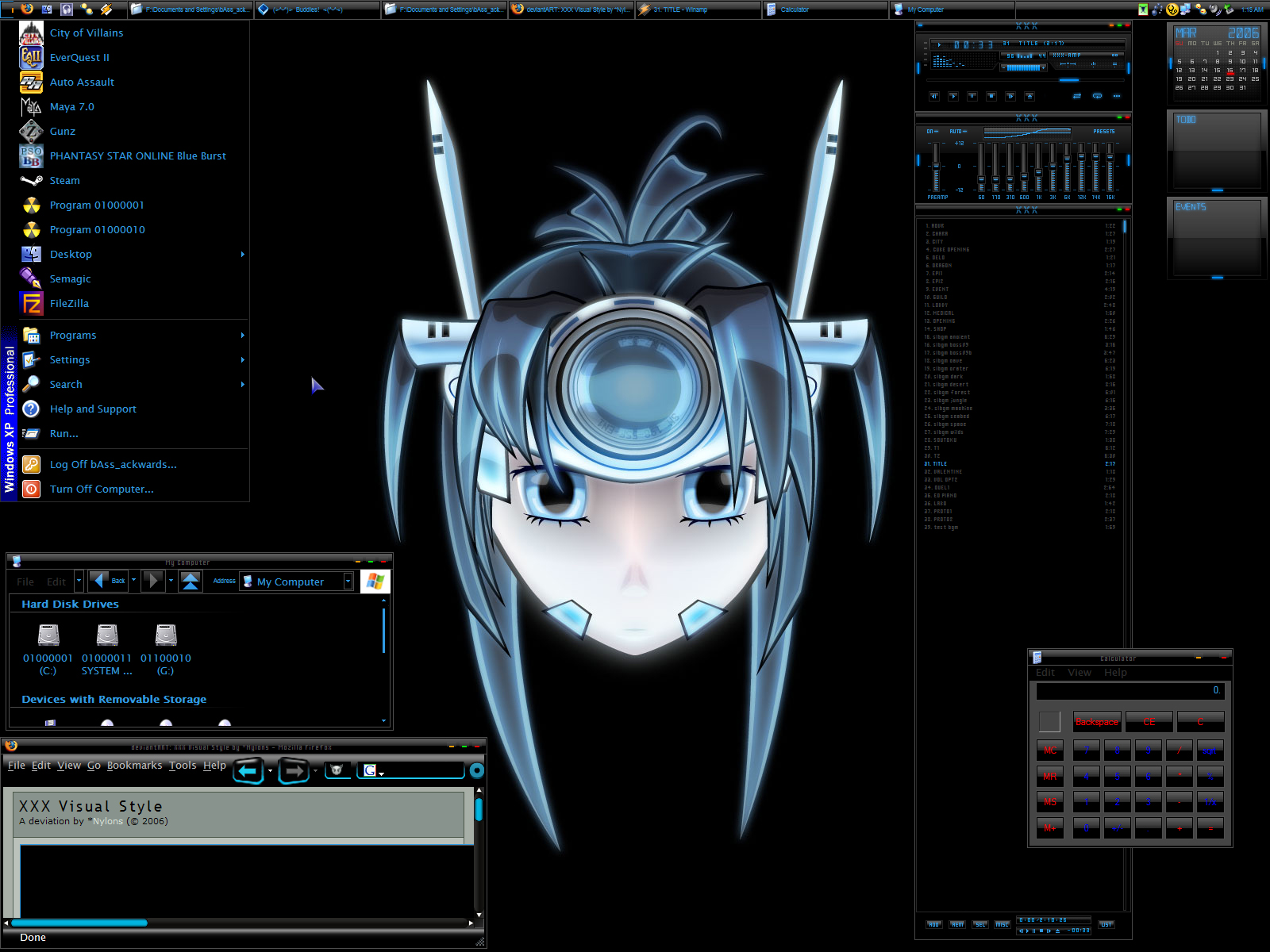Open My Computer address dropdown
This screenshot has width=1270, height=952.
coord(348,582)
